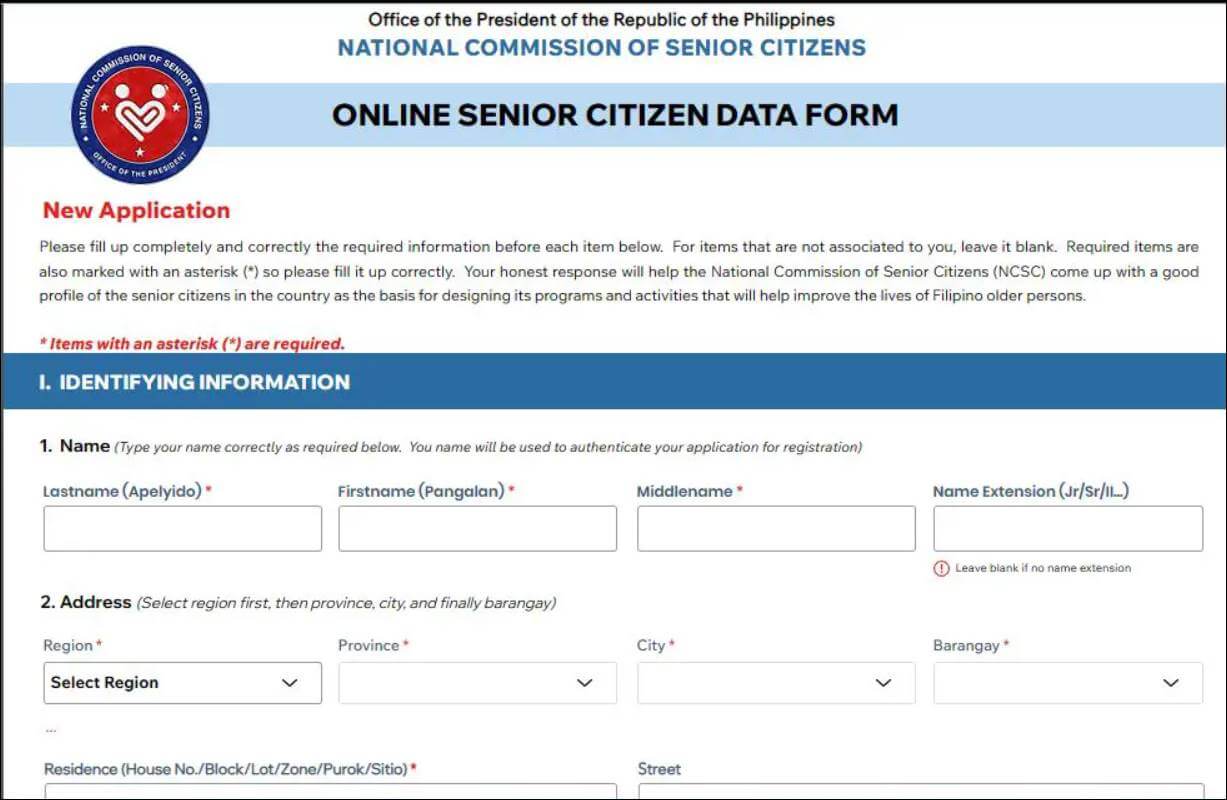1227x800 pixels.
Task: Expand the Province dropdown
Action: click(x=477, y=683)
